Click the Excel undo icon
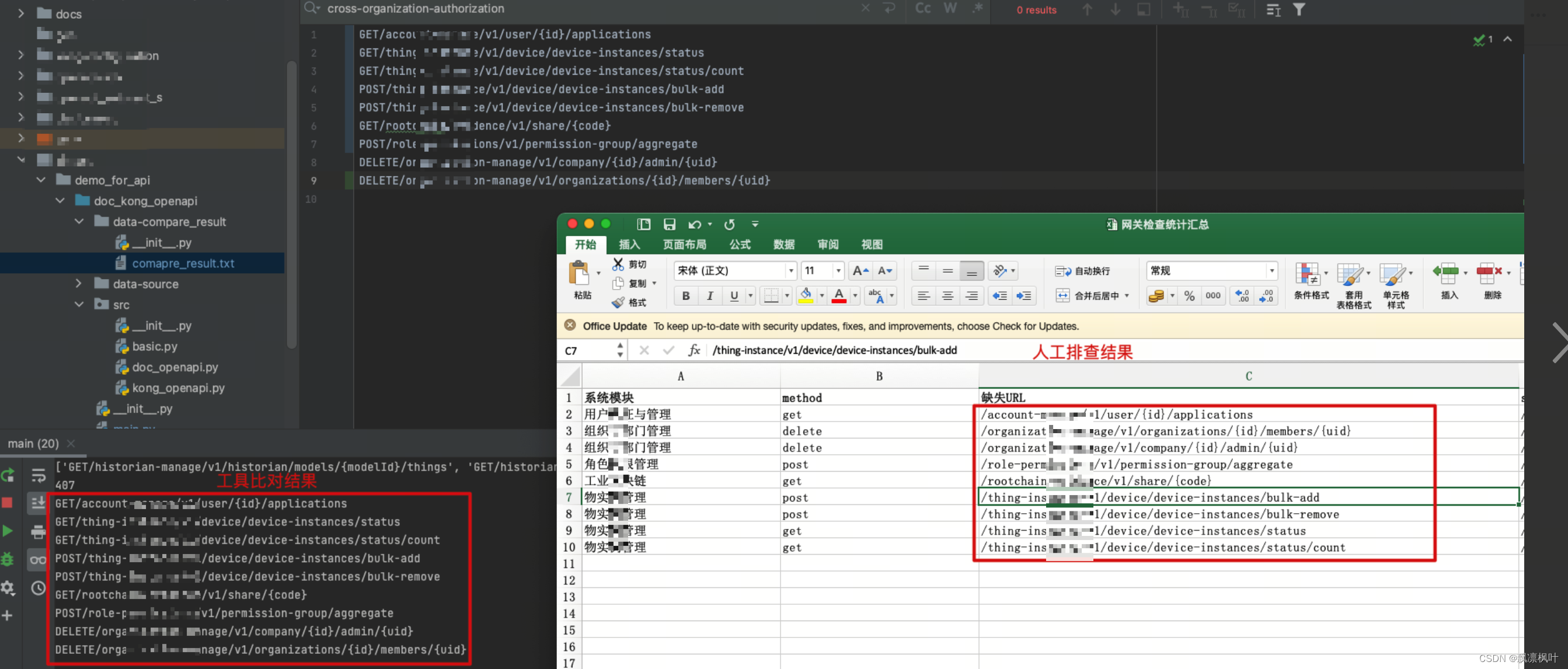Image resolution: width=1568 pixels, height=669 pixels. point(695,224)
